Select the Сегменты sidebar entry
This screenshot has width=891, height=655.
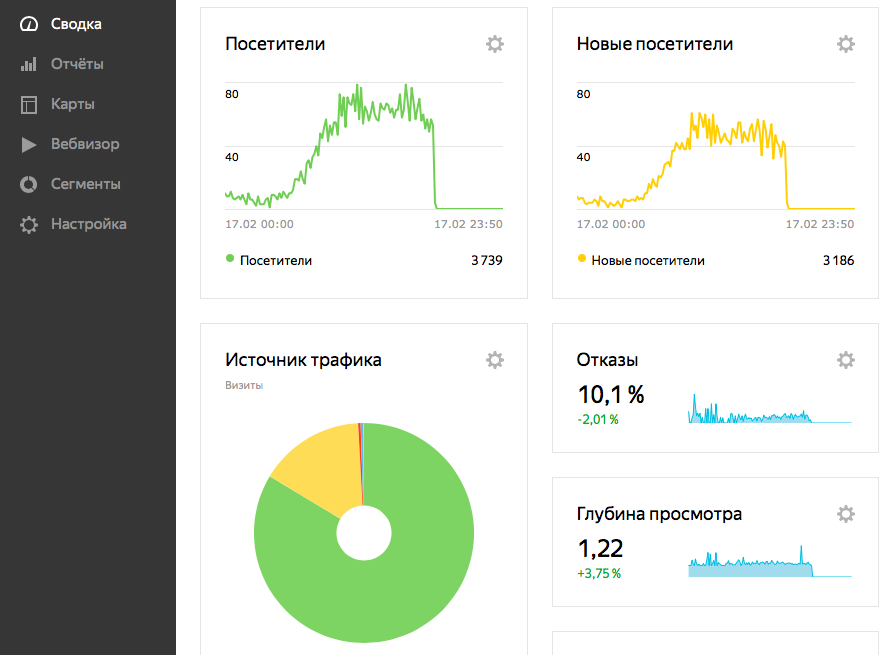coord(88,184)
